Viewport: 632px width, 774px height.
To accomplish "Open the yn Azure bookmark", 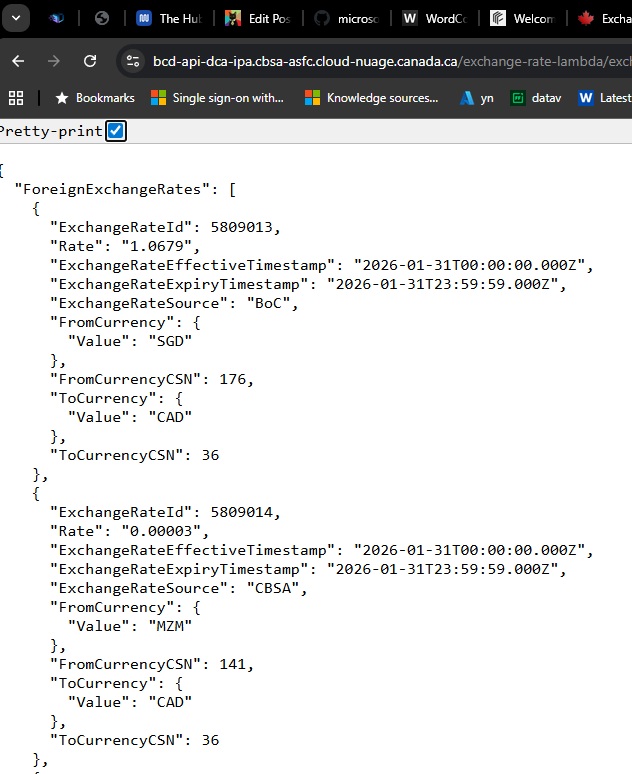I will tap(476, 98).
